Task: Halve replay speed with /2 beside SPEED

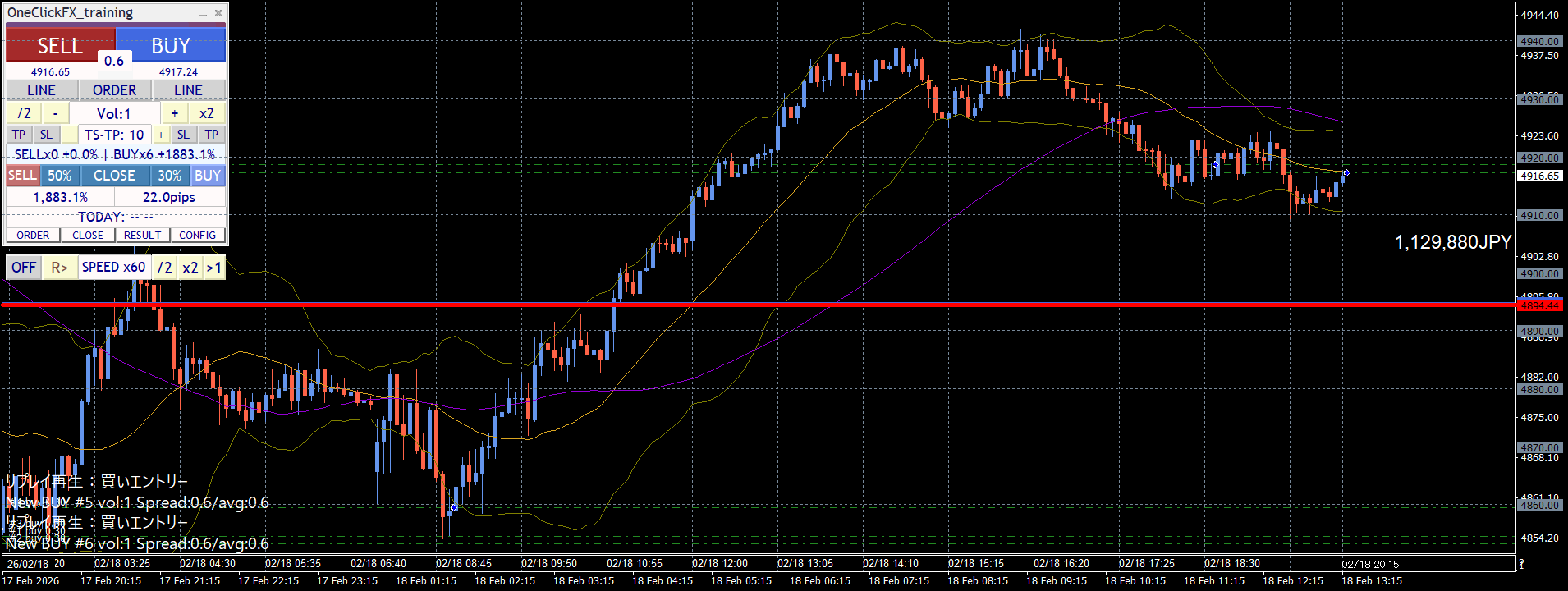Action: pyautogui.click(x=165, y=268)
